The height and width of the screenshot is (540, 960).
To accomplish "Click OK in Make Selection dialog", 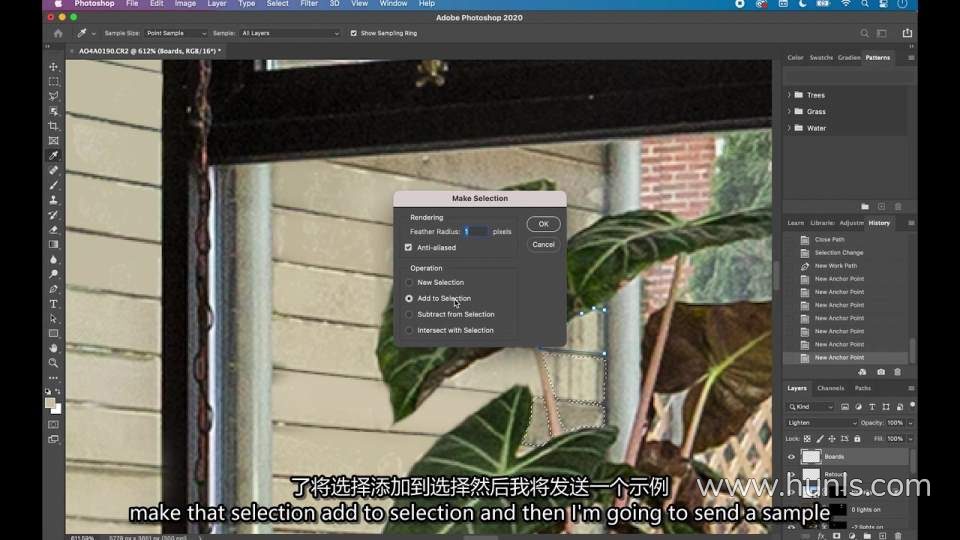I will pyautogui.click(x=543, y=224).
